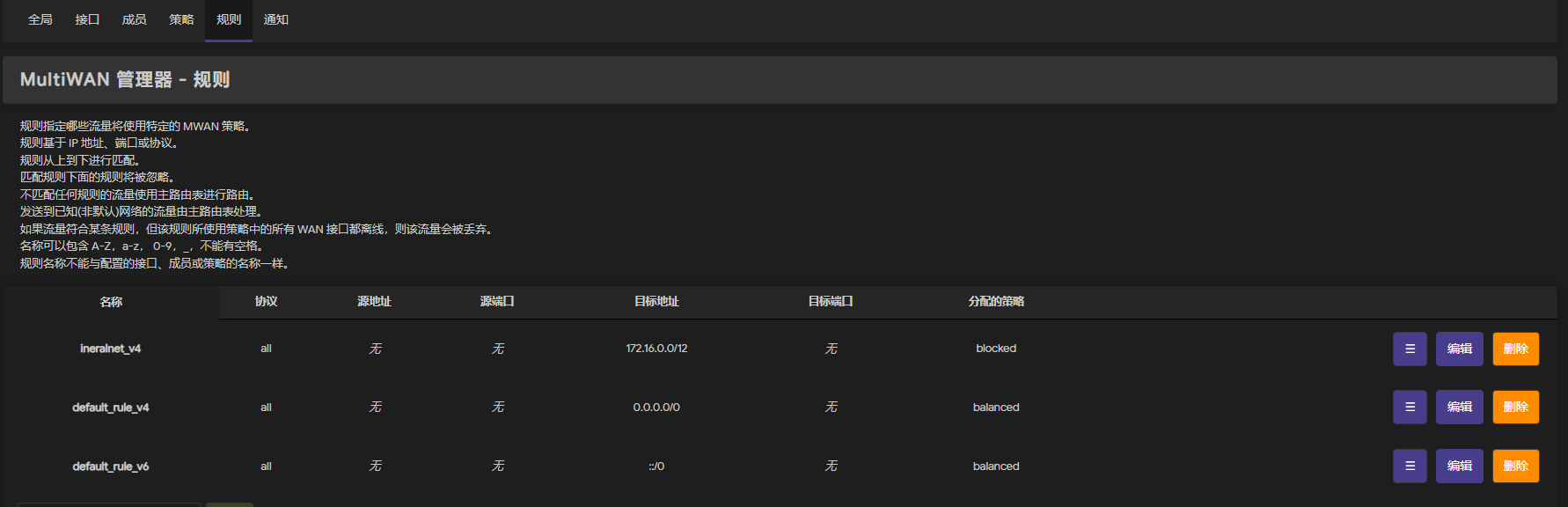
Task: Click drag handle icon for default_rule_v6 row
Action: tap(1410, 466)
